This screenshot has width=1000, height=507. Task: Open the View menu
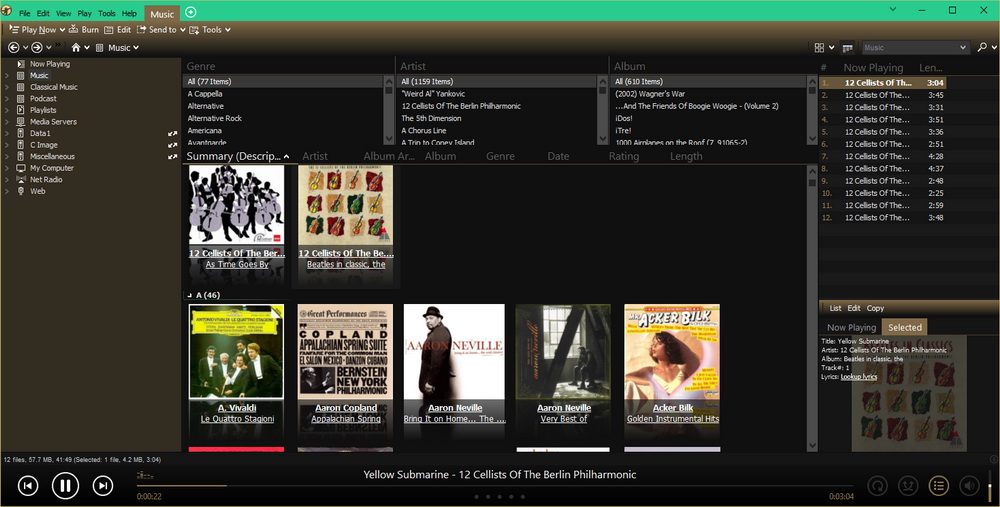pos(63,13)
